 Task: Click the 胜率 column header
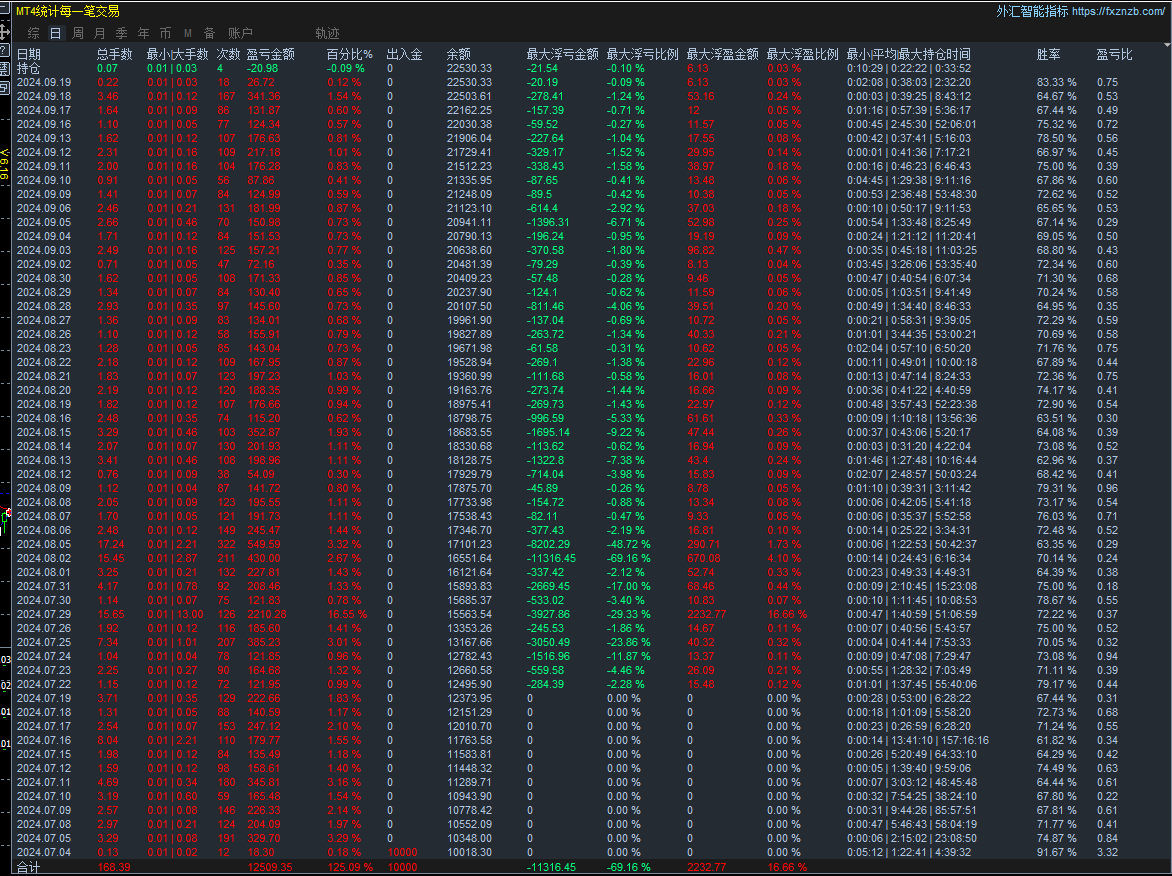[x=1049, y=54]
